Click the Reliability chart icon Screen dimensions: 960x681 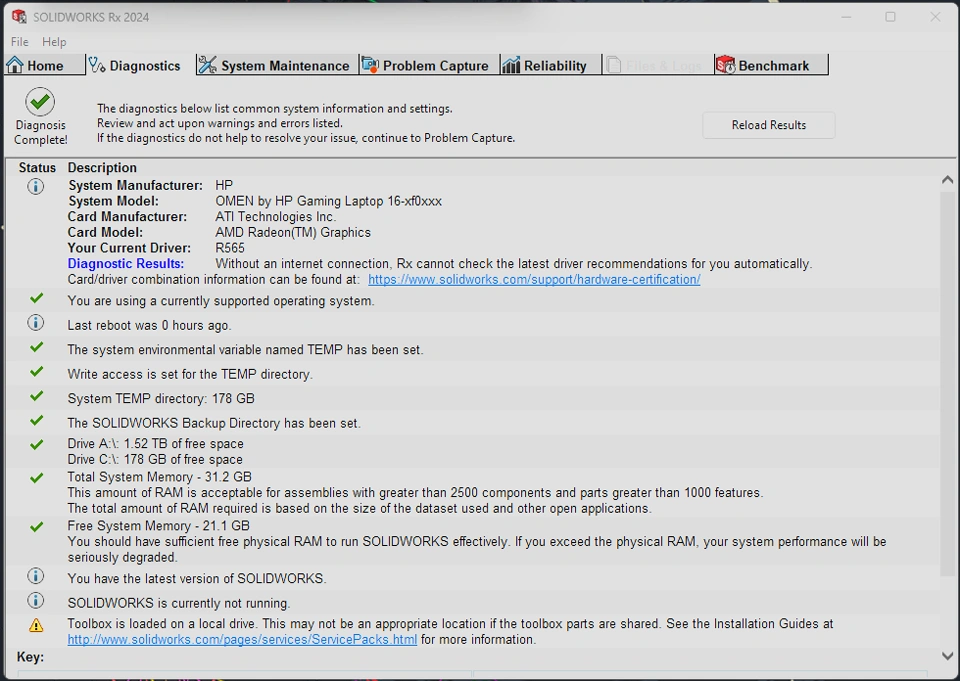pyautogui.click(x=511, y=65)
